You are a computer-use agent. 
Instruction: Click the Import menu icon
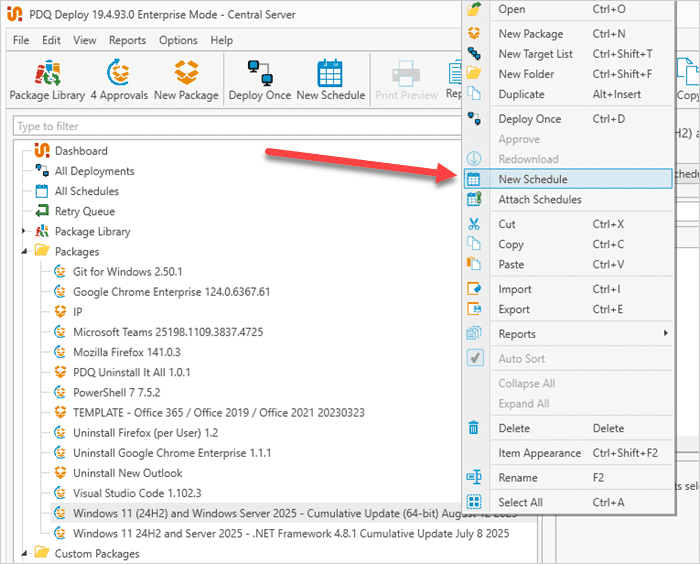click(x=474, y=288)
